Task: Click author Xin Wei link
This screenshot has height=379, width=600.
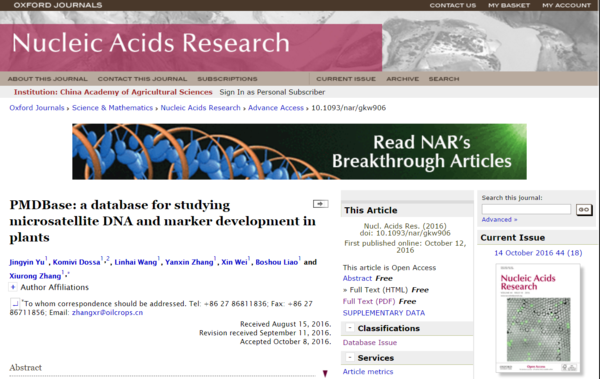Action: [234, 262]
